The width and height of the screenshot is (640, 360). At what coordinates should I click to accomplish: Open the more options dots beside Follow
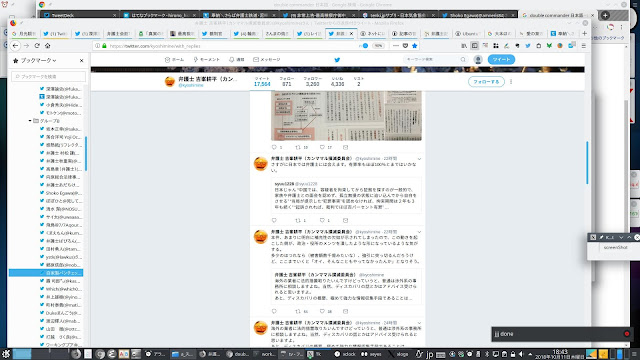pos(511,82)
